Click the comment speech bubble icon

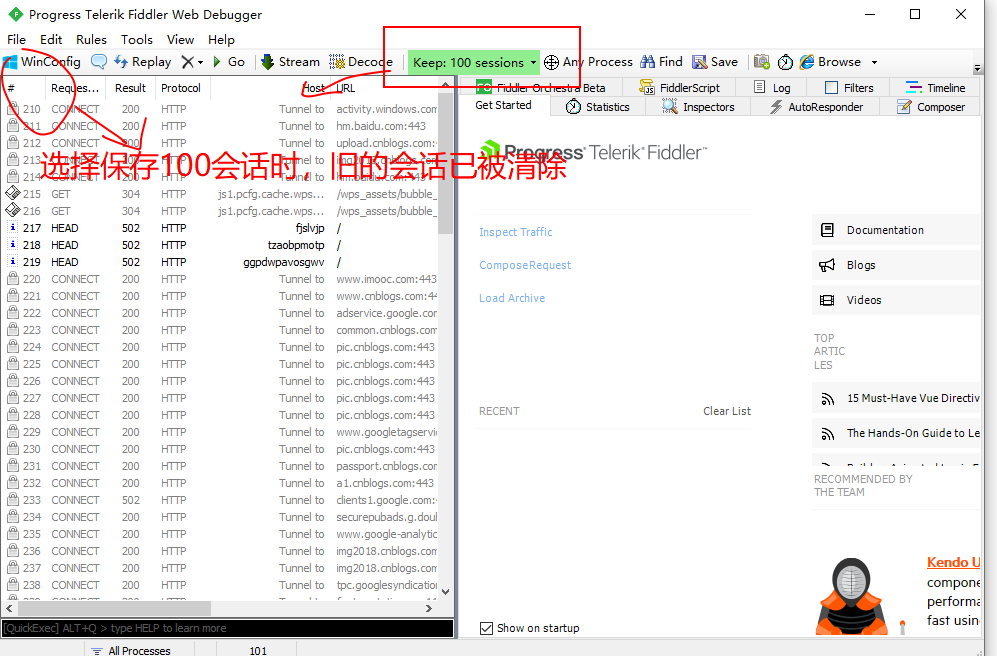[x=99, y=62]
